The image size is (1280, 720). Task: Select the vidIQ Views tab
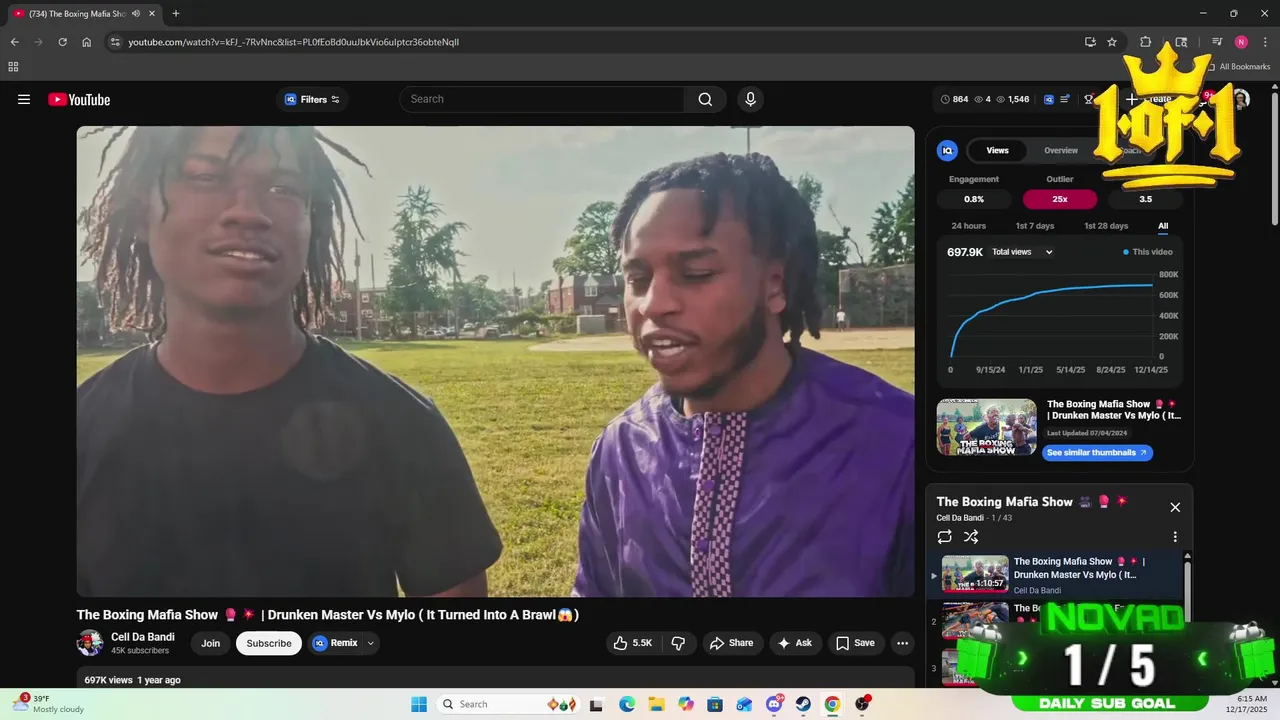click(998, 150)
